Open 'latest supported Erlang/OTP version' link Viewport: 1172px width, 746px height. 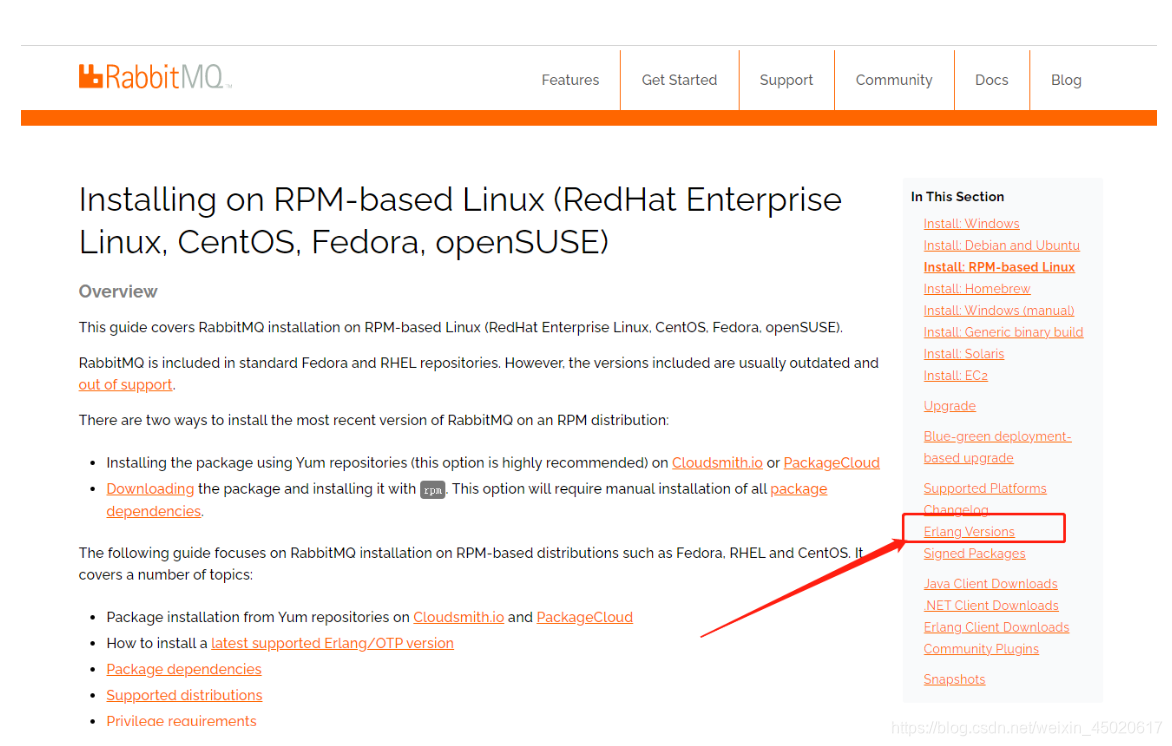coord(332,644)
